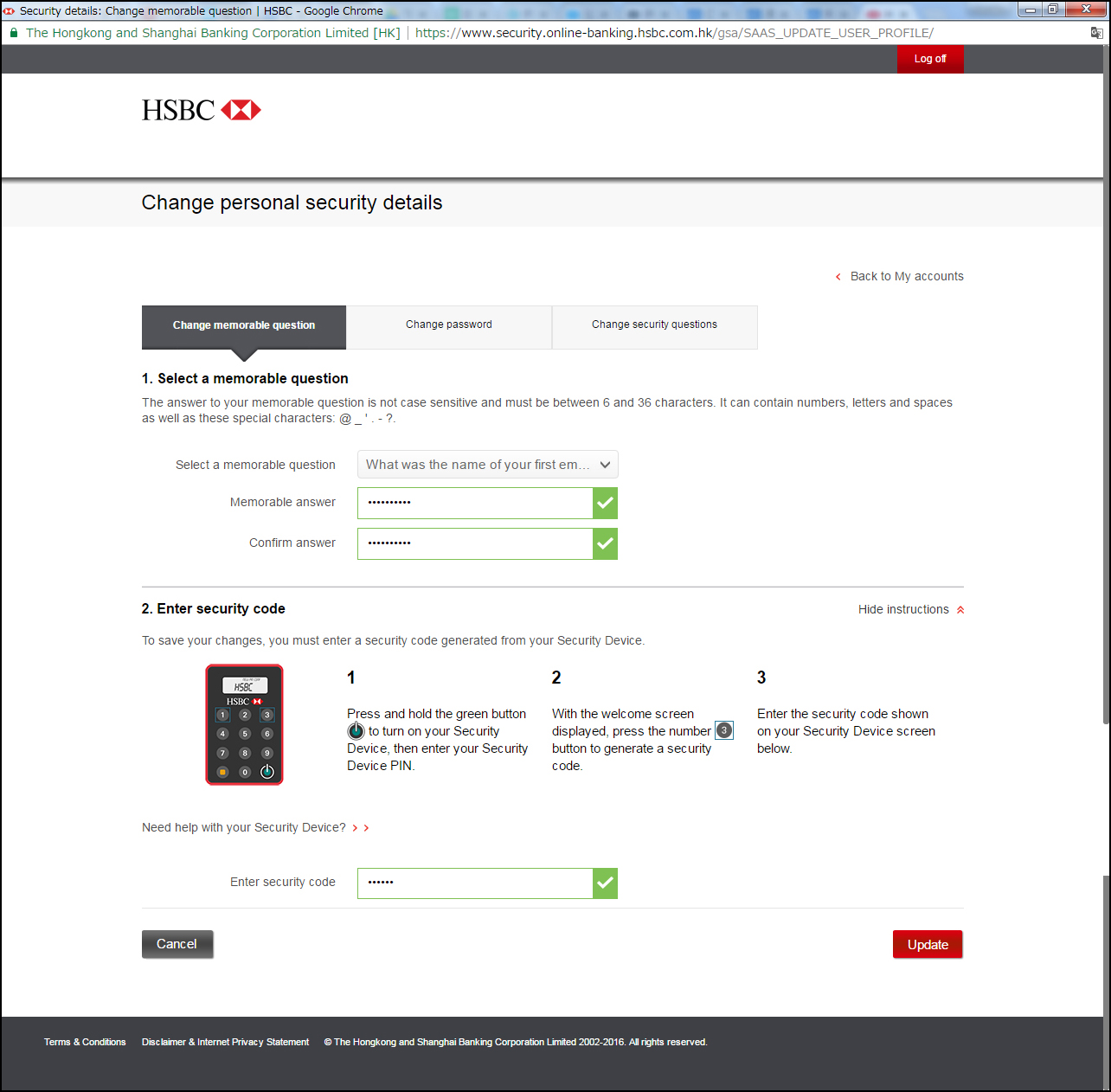
Task: Click the red chevrons after Security Device help
Action: click(x=361, y=828)
